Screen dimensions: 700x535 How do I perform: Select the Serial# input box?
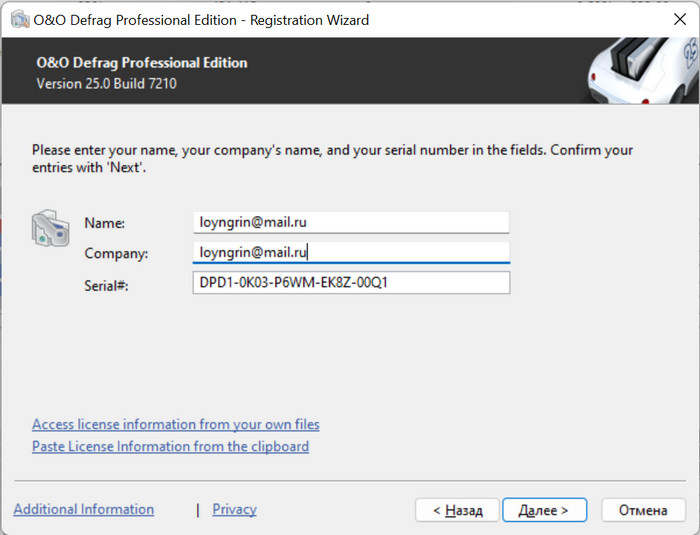(351, 283)
